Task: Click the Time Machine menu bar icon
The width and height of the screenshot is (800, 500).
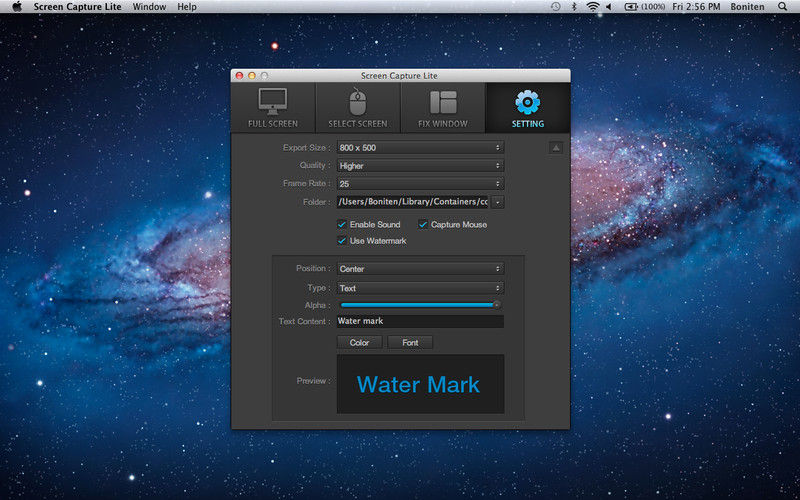Action: (556, 7)
